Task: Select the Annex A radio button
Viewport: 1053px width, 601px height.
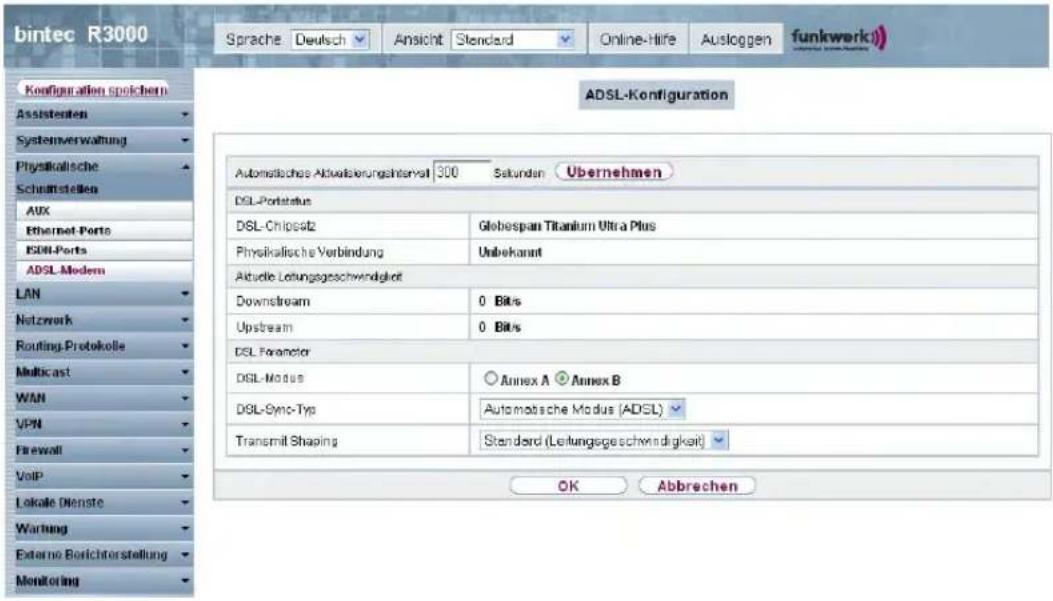Action: 491,379
